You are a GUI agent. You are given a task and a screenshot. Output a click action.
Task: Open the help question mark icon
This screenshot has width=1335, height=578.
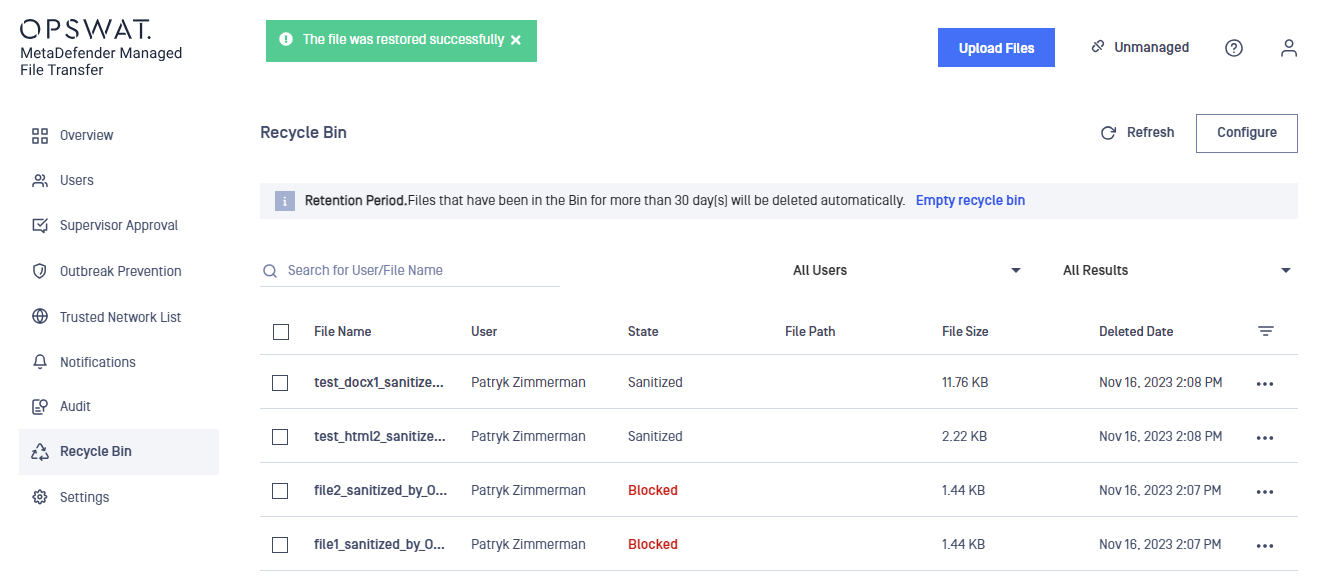tap(1234, 48)
